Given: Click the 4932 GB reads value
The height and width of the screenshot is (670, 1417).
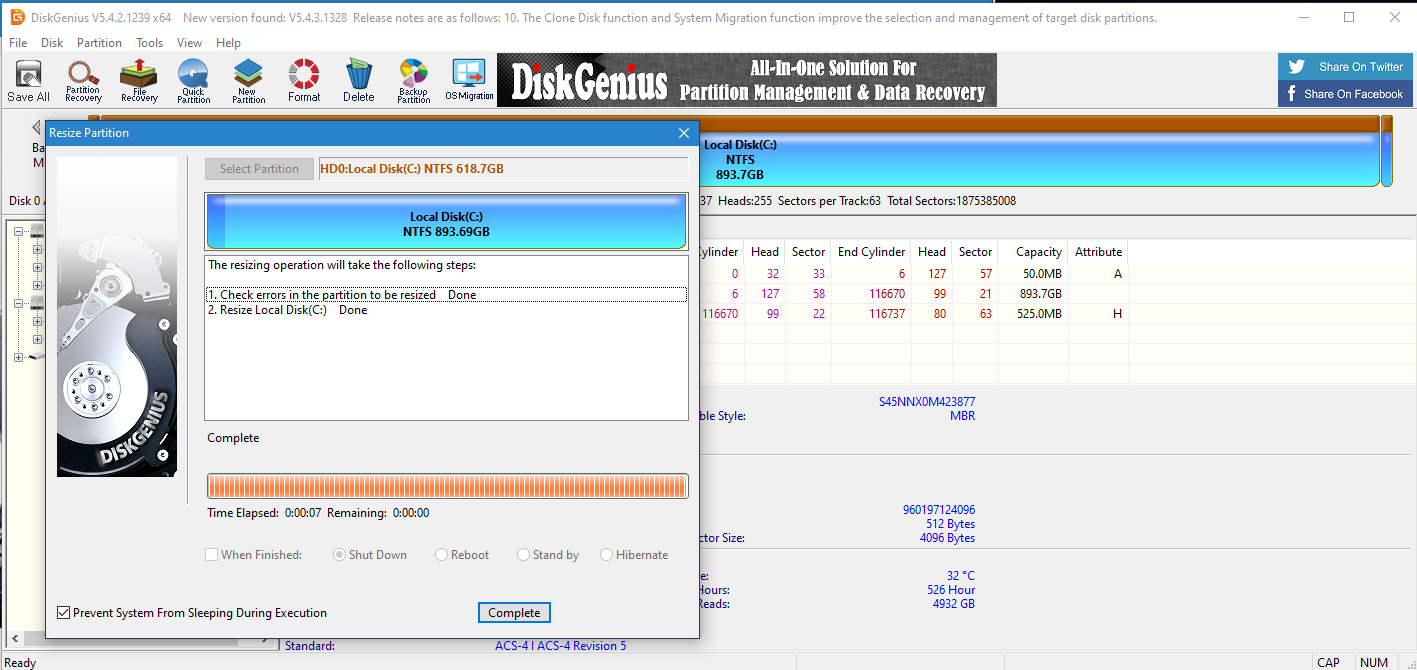Looking at the screenshot, I should click(x=953, y=604).
